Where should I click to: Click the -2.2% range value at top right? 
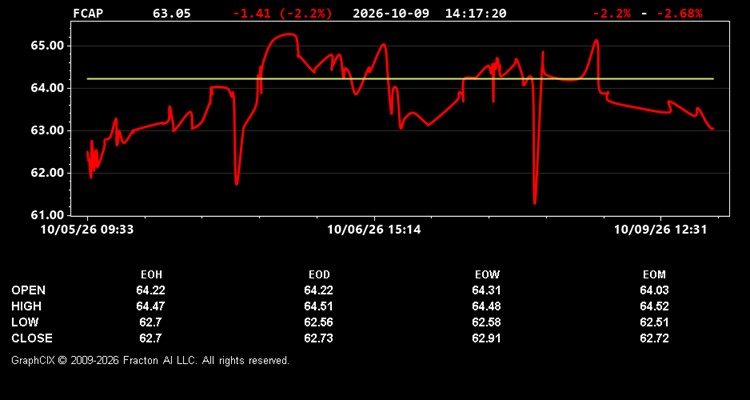pyautogui.click(x=611, y=13)
